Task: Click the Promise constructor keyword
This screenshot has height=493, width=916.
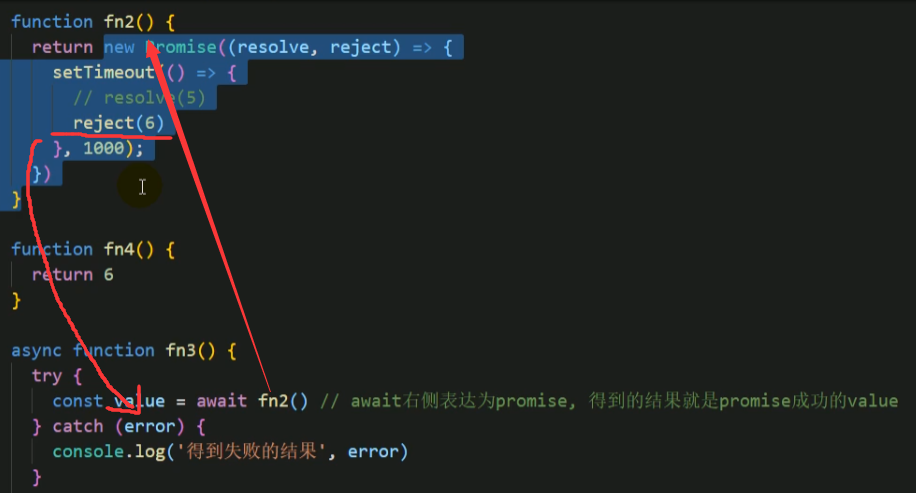Action: click(181, 47)
